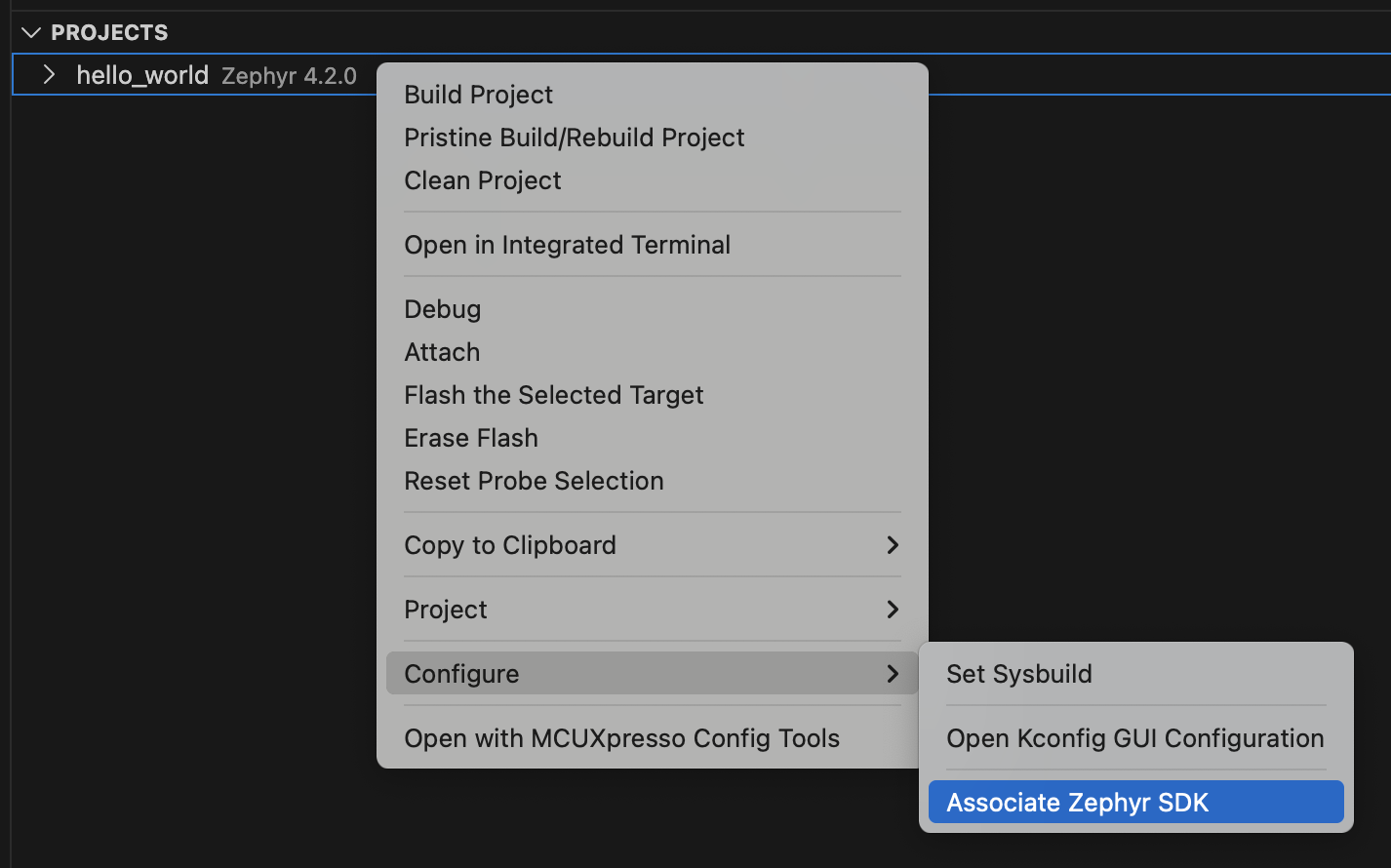Select Build Project from the menu
Image resolution: width=1391 pixels, height=868 pixels.
[478, 95]
